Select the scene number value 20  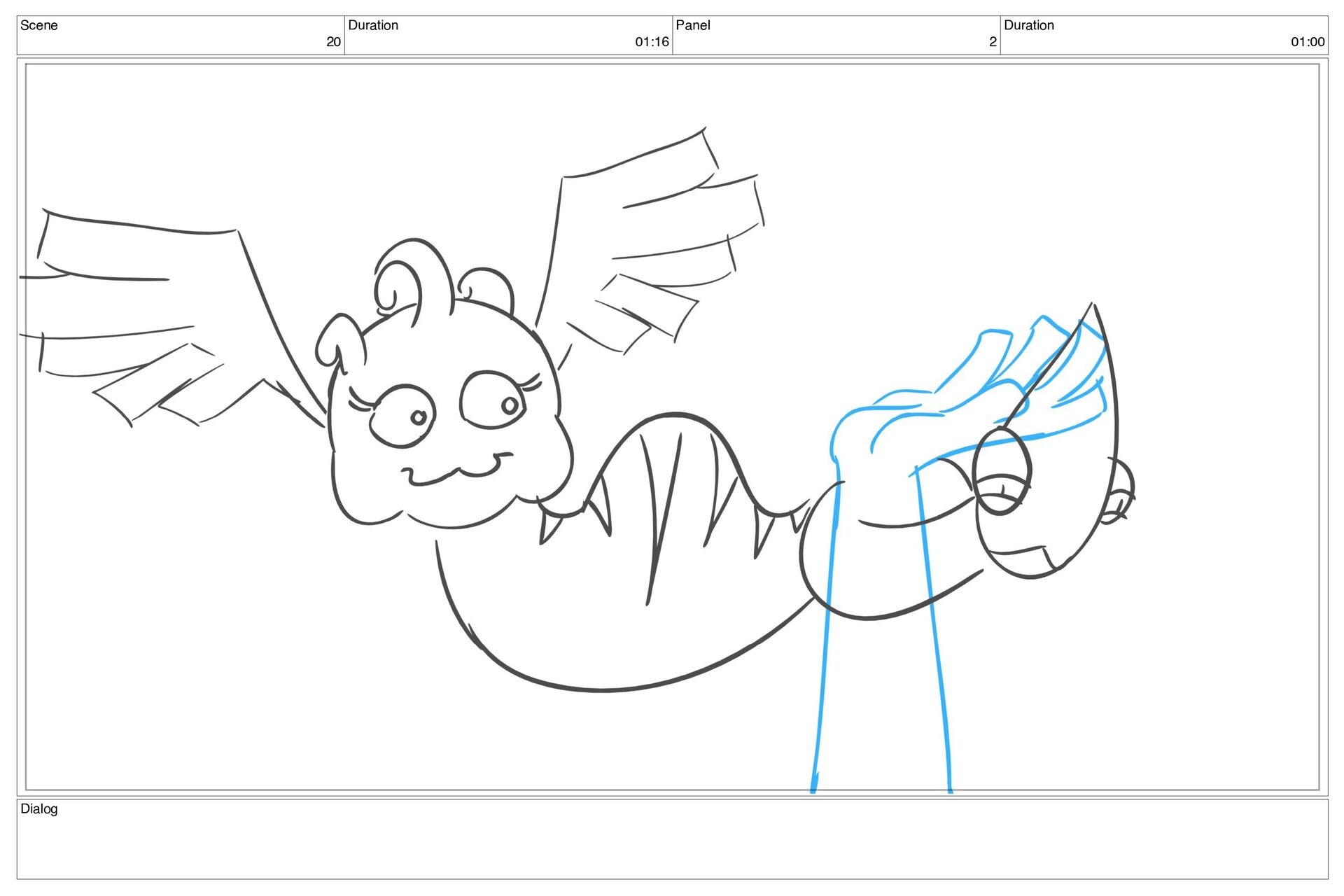tap(333, 42)
